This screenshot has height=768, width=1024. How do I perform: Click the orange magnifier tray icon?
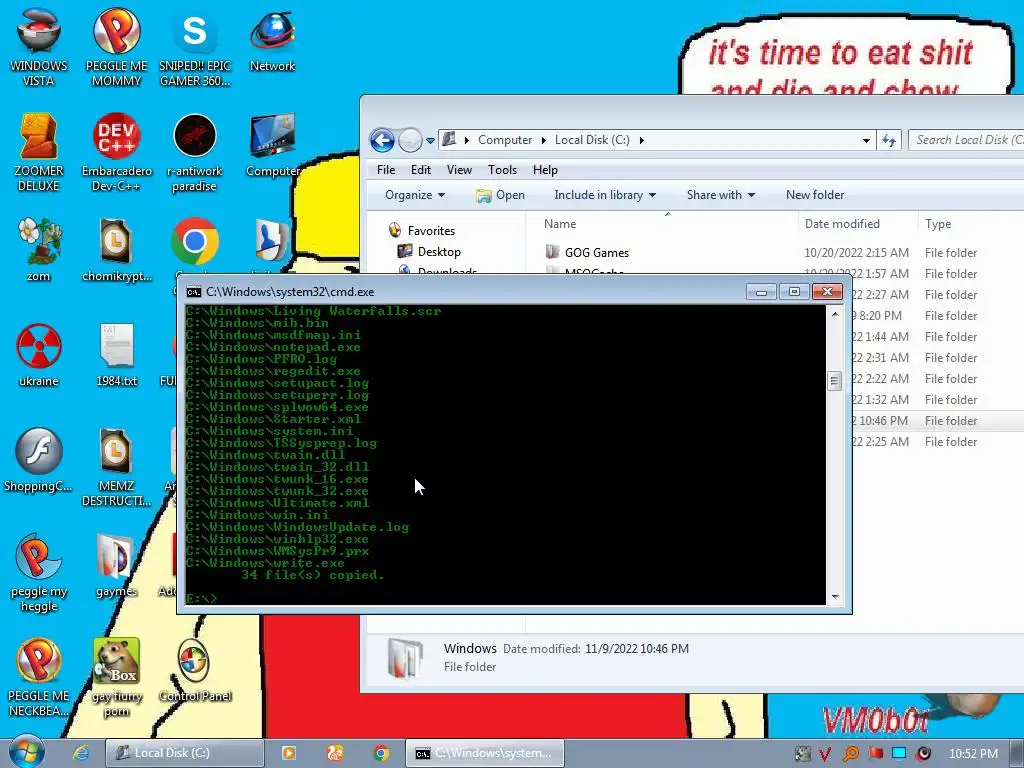click(850, 754)
